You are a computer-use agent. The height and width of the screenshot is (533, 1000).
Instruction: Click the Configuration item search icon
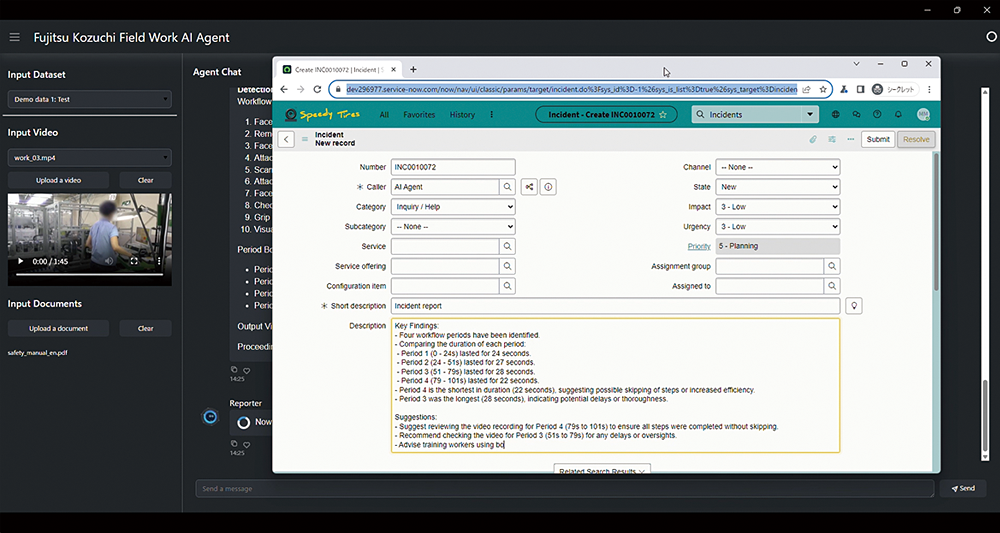click(508, 287)
